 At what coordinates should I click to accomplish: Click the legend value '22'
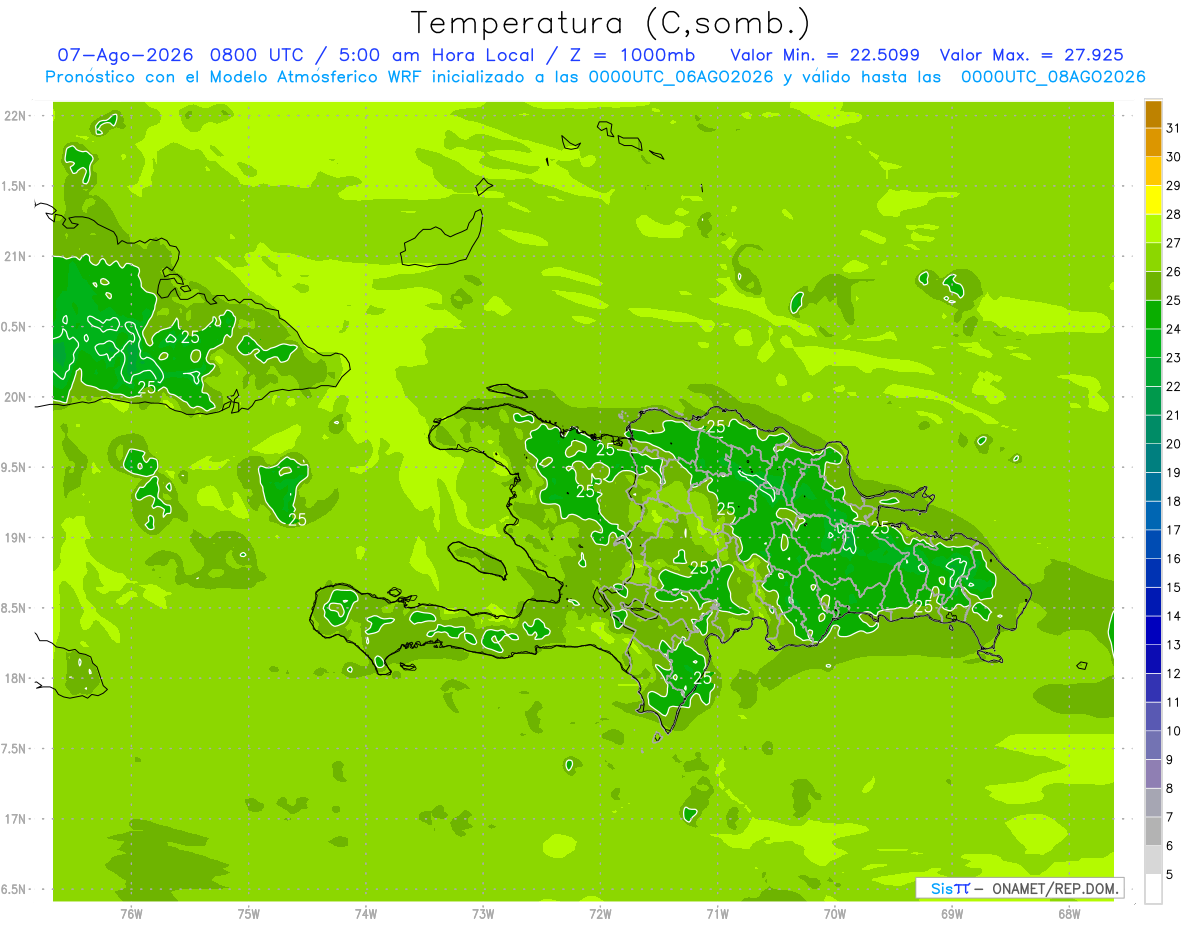[1173, 386]
